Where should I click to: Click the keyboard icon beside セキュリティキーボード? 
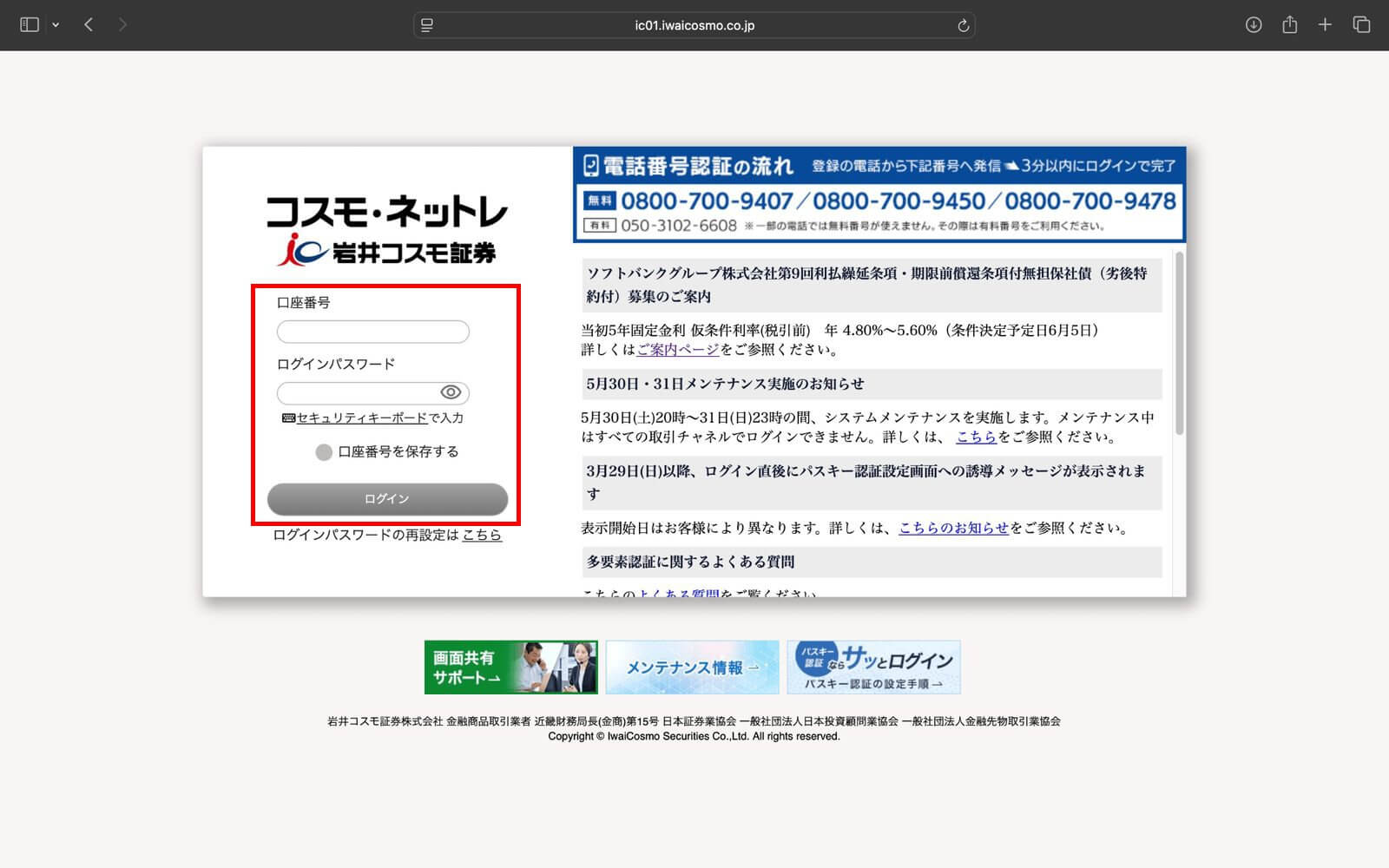click(289, 418)
